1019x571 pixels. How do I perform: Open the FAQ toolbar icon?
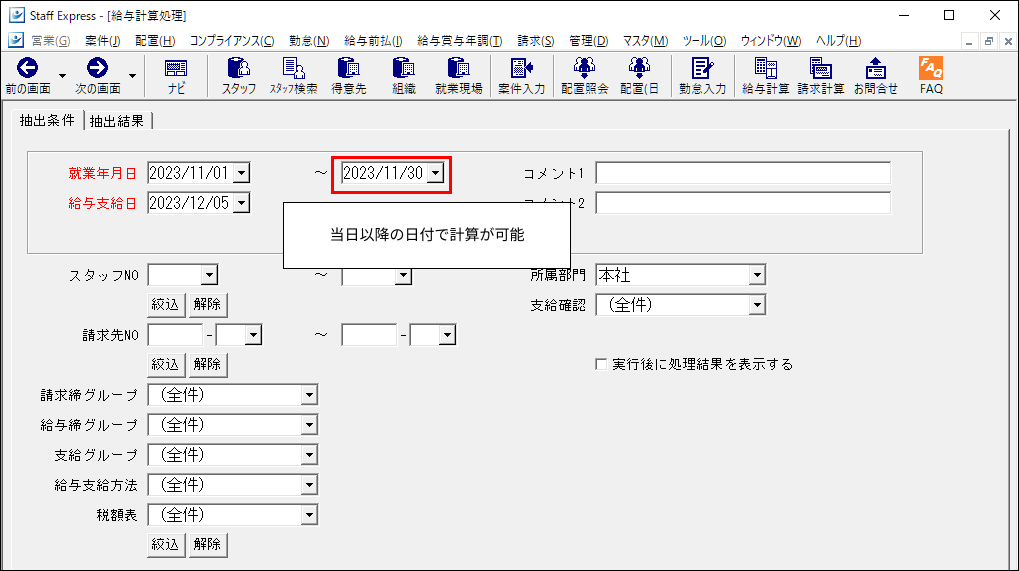pos(931,68)
